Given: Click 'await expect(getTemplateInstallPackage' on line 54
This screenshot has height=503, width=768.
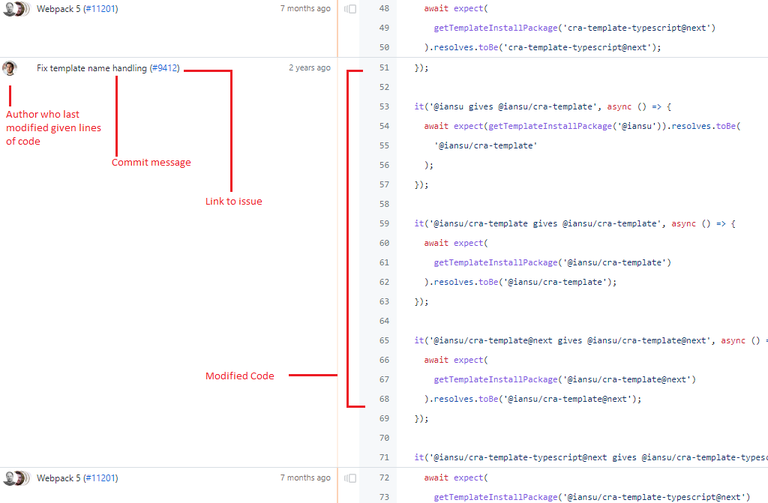Looking at the screenshot, I should click(x=518, y=126).
